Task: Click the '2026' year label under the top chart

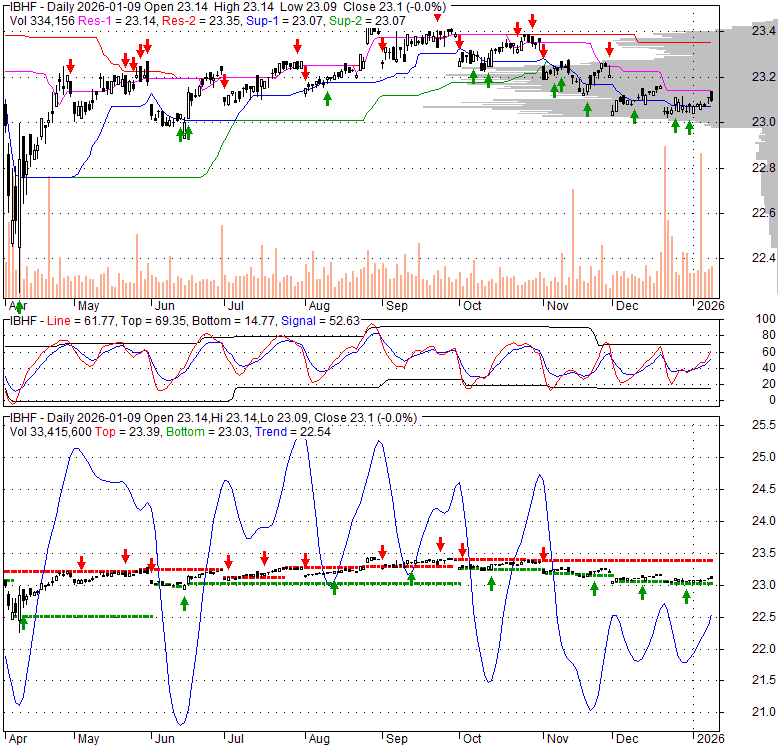Action: [710, 305]
